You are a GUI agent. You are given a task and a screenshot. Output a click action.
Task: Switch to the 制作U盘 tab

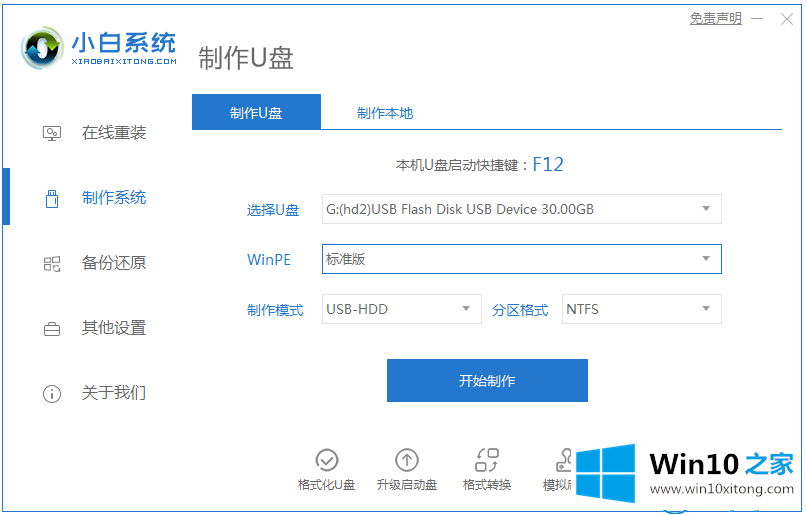pos(257,112)
